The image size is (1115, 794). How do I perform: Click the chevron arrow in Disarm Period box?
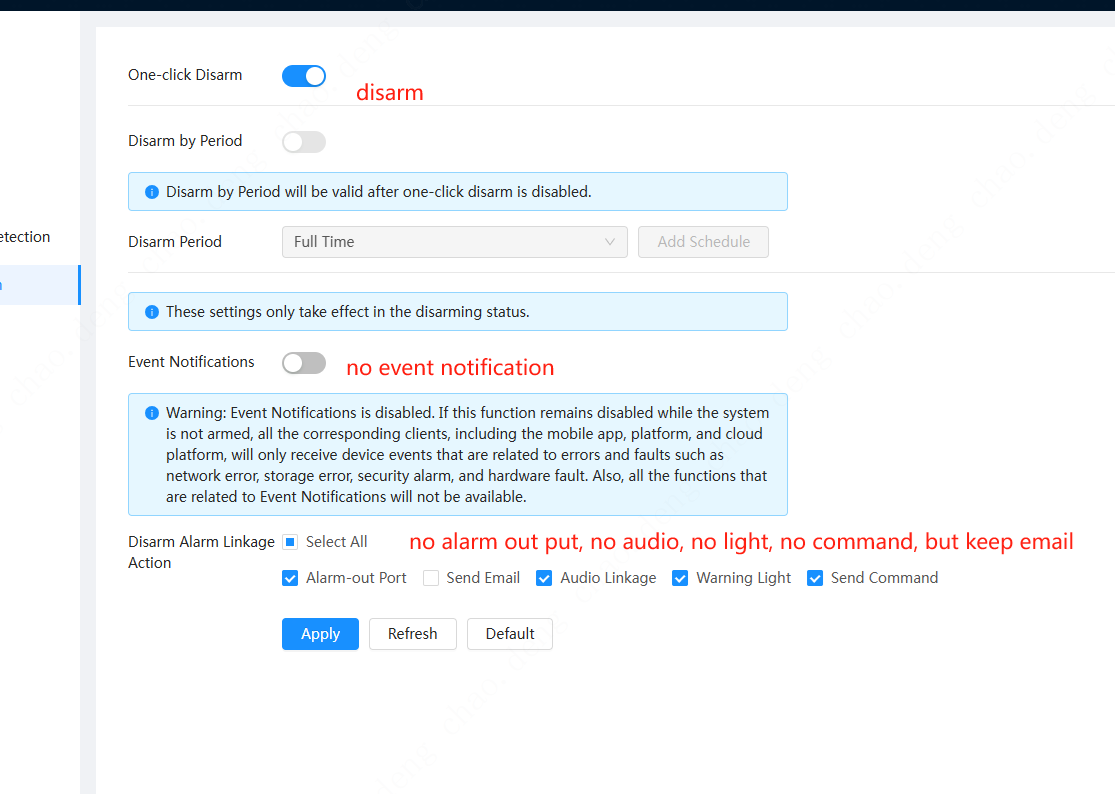[x=610, y=242]
